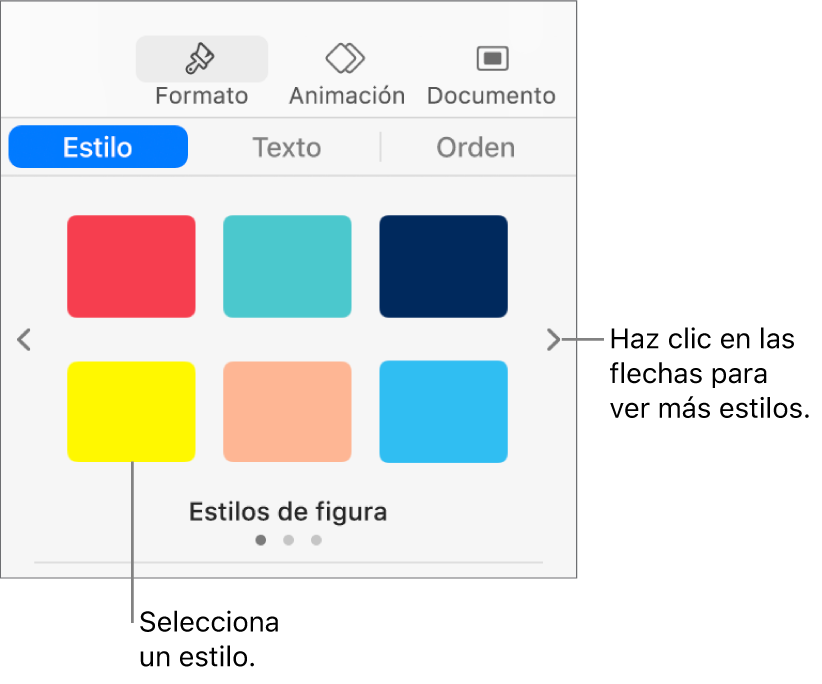Click the Documento rectangle icon
Screen dimensions: 822x684
coord(491,59)
